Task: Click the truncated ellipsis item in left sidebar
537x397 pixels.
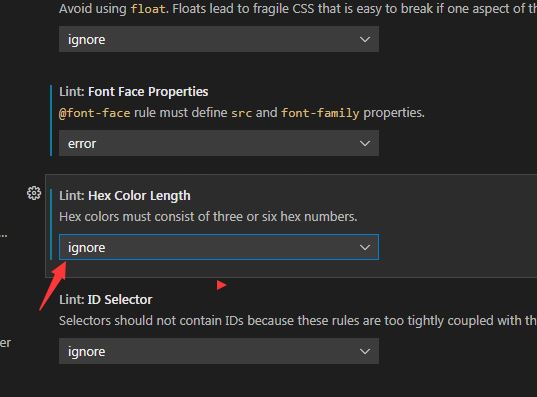Action: [x=3, y=235]
